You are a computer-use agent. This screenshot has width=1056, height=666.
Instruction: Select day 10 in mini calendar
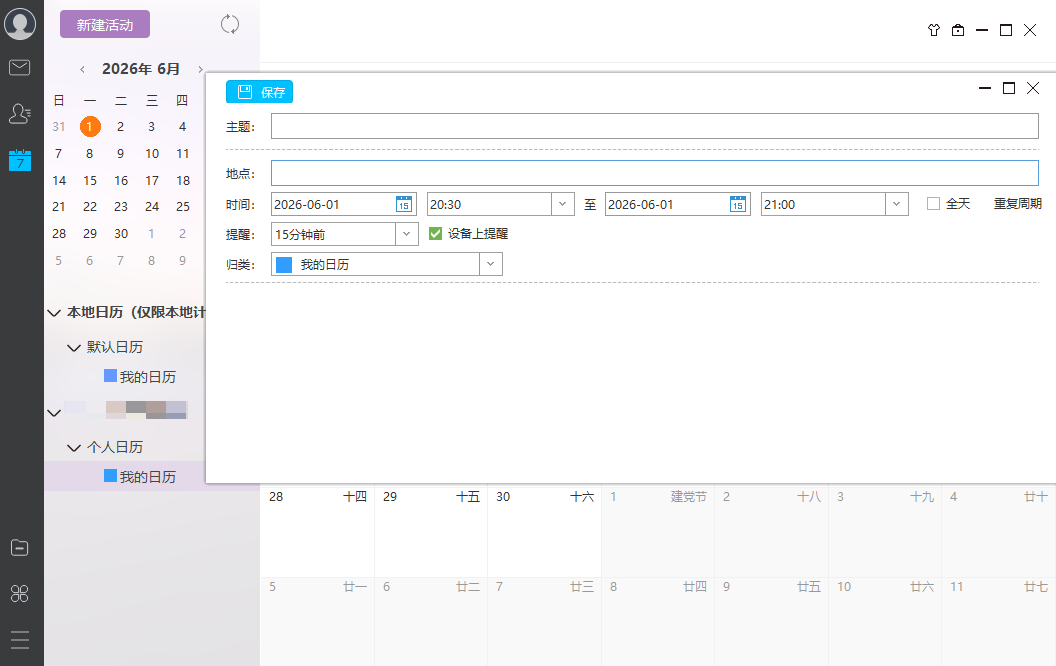(152, 154)
